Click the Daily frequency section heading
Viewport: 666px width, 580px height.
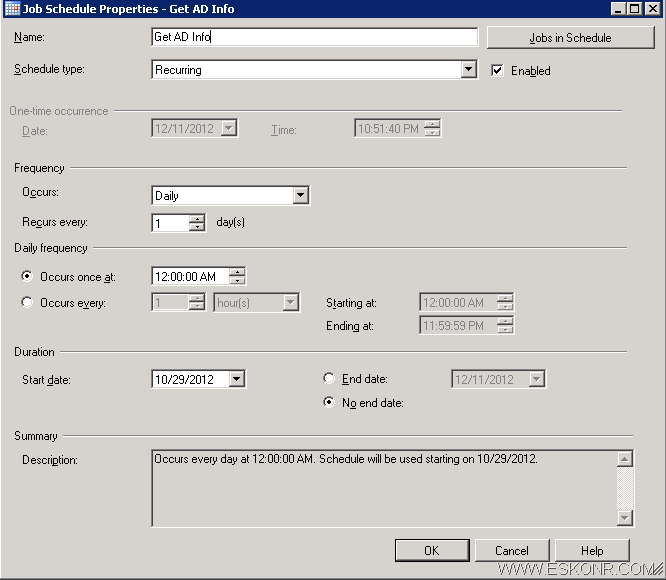coord(51,248)
